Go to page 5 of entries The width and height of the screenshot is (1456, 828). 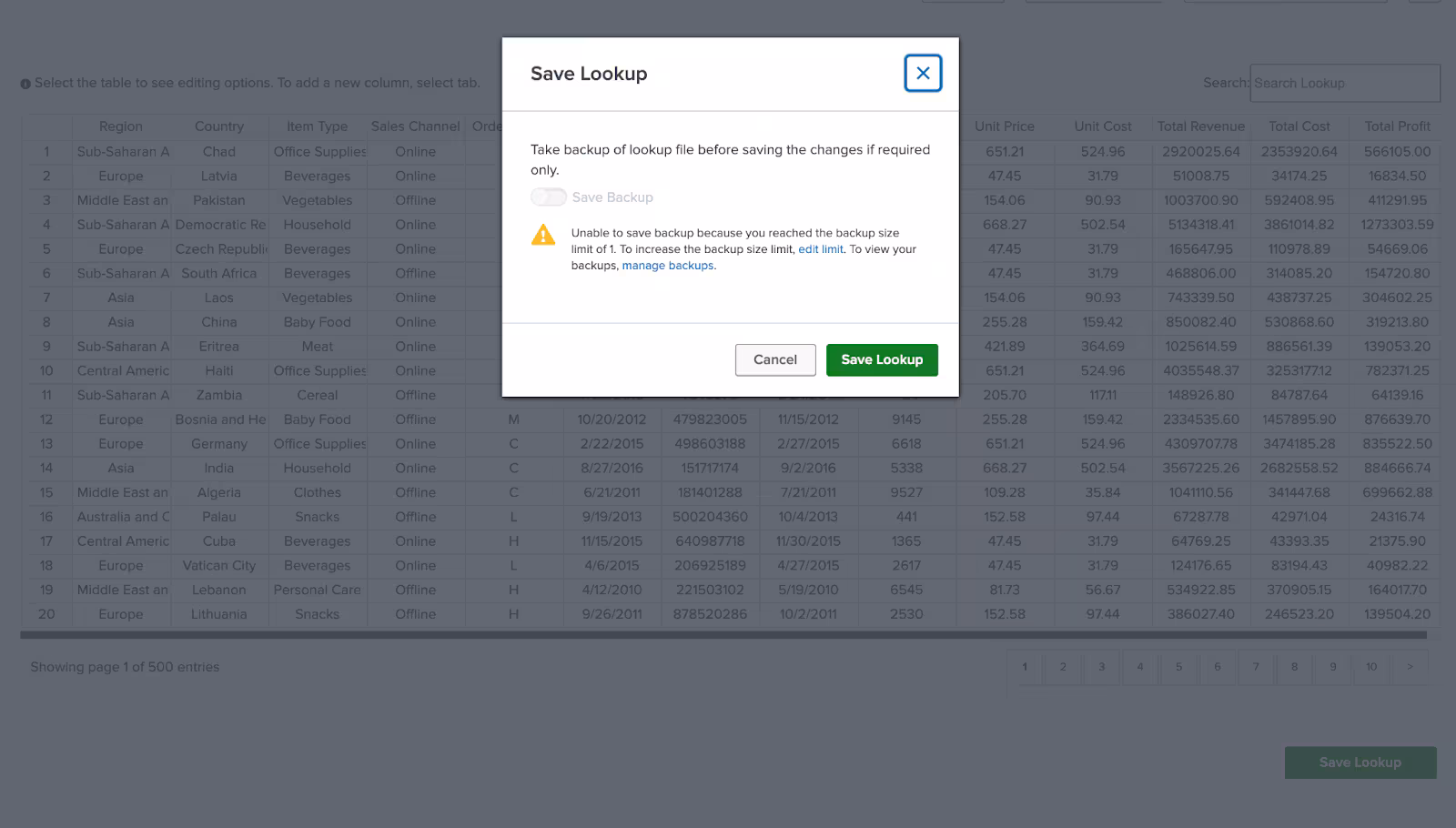click(1178, 667)
